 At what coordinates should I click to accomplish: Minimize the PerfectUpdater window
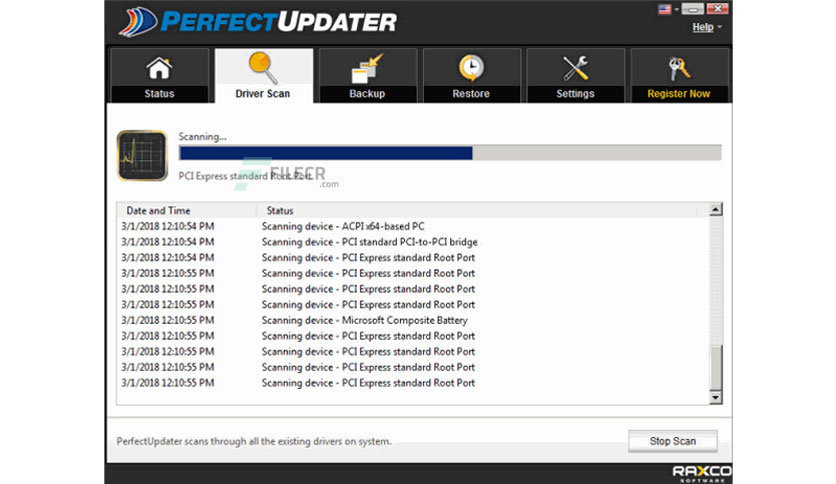693,9
